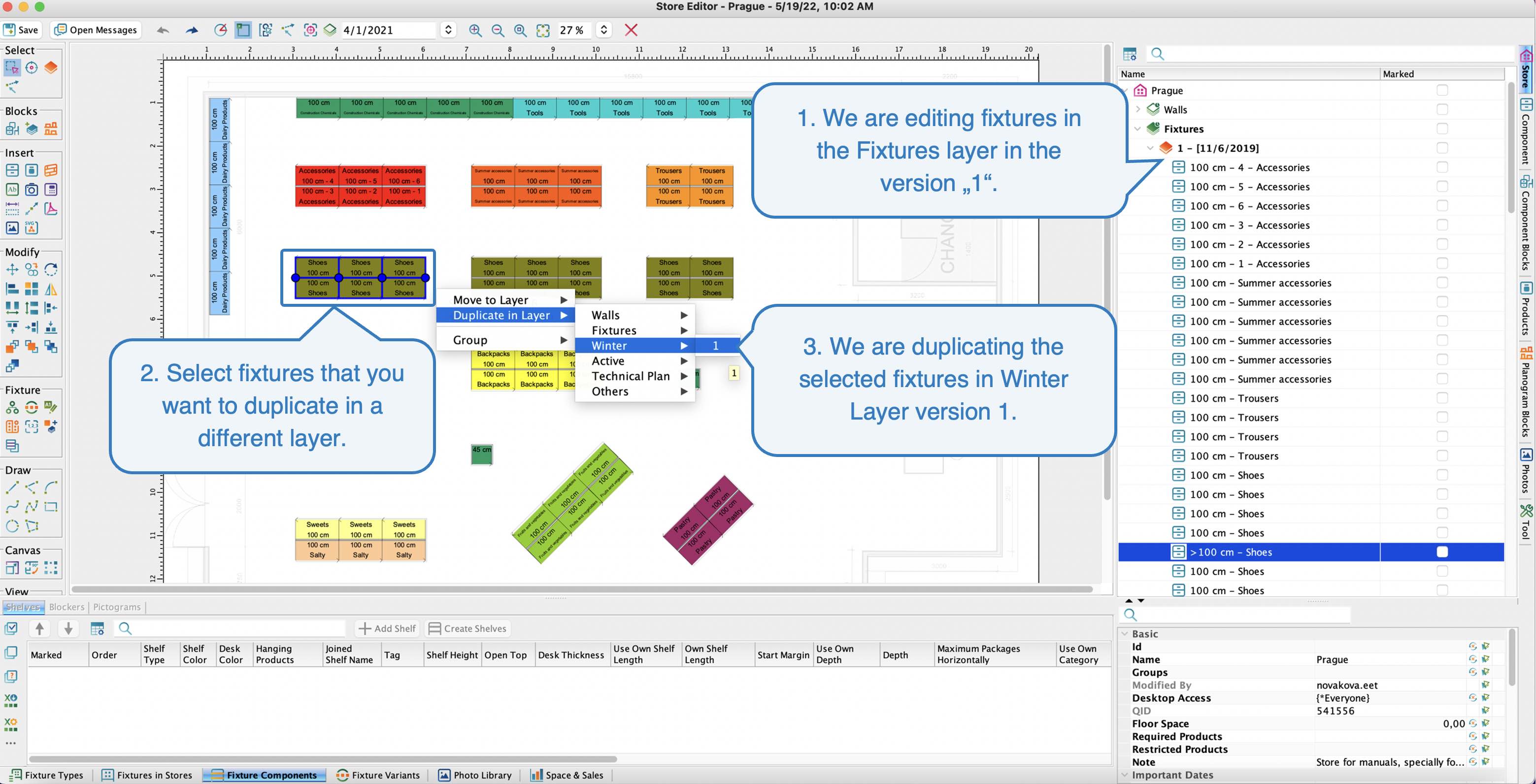This screenshot has width=1536, height=784.
Task: Click move shelf down arrow icon
Action: click(68, 628)
